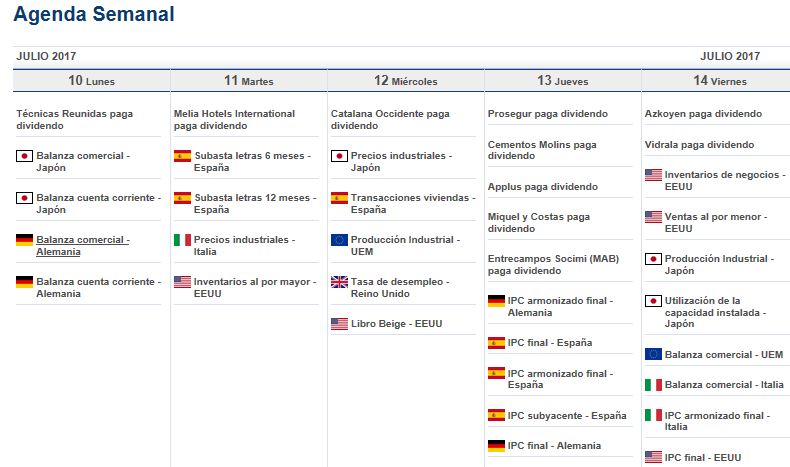Click Spain flag beside Subasta letras 6 meses
This screenshot has width=790, height=467.
pyautogui.click(x=182, y=156)
